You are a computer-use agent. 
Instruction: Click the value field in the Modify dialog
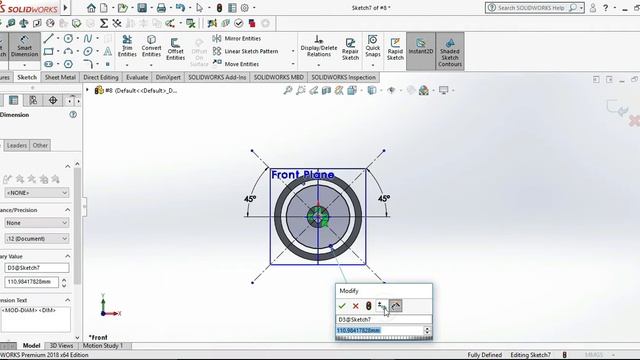(380, 330)
